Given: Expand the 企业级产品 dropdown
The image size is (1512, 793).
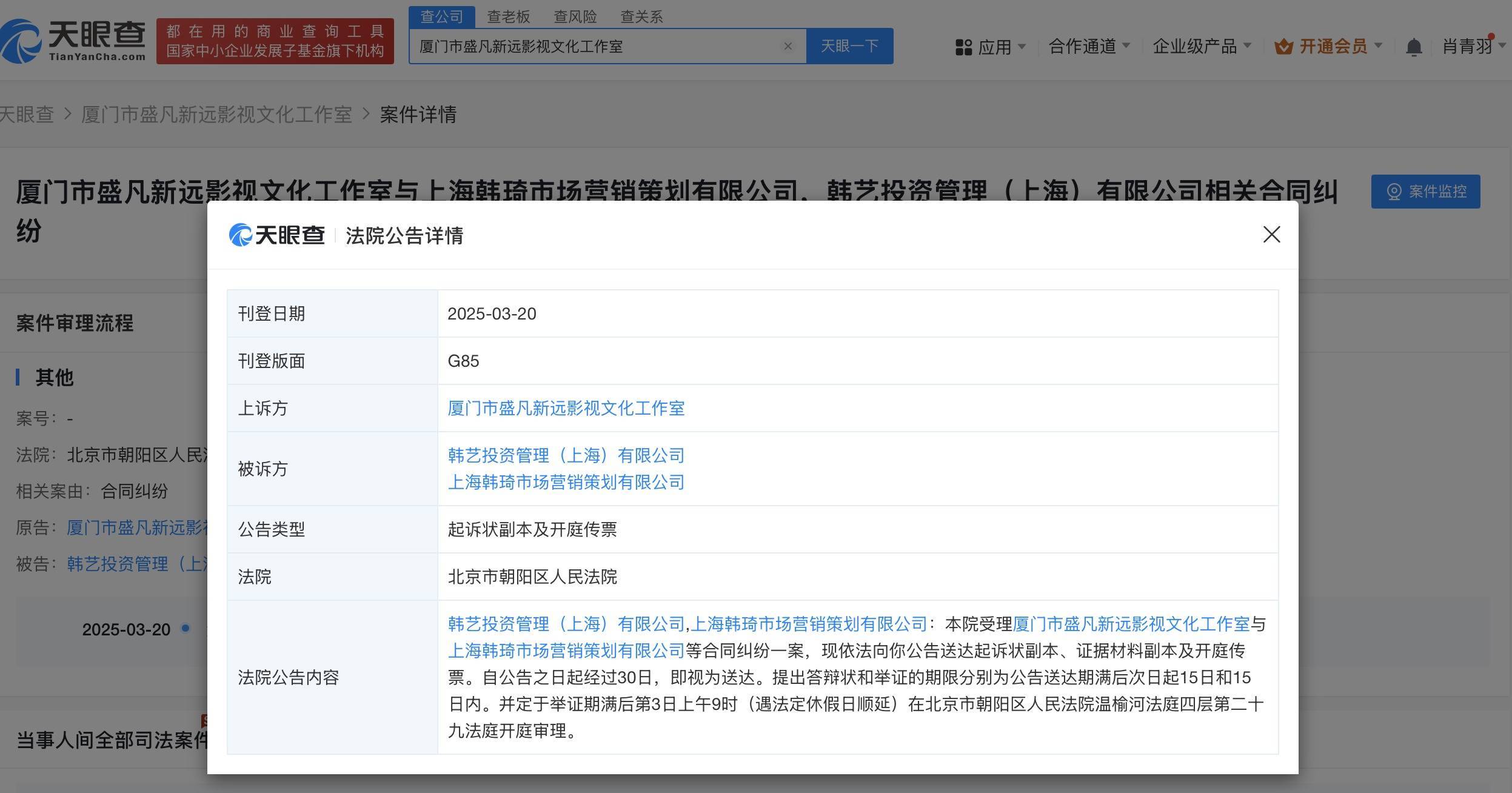Looking at the screenshot, I should pyautogui.click(x=1202, y=46).
